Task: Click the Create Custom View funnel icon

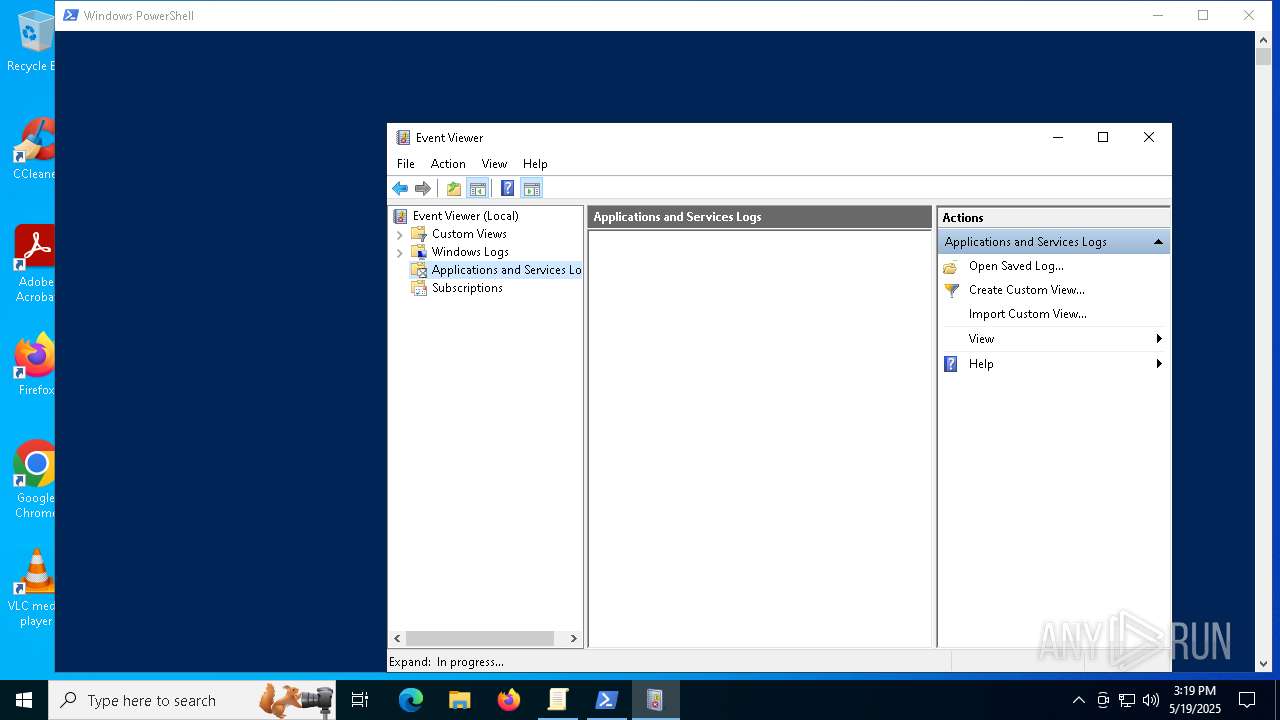Action: [951, 290]
